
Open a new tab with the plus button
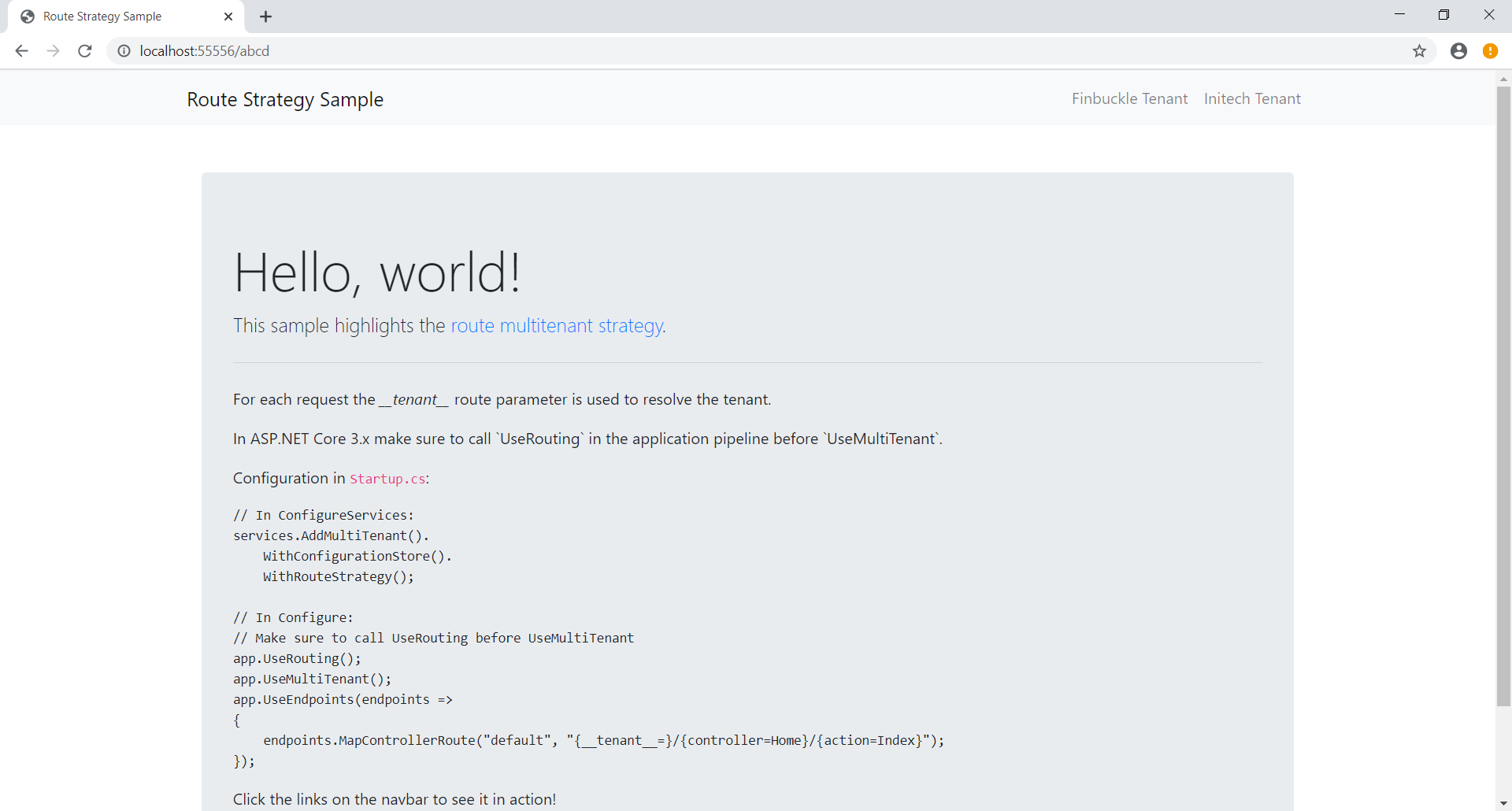pyautogui.click(x=266, y=17)
